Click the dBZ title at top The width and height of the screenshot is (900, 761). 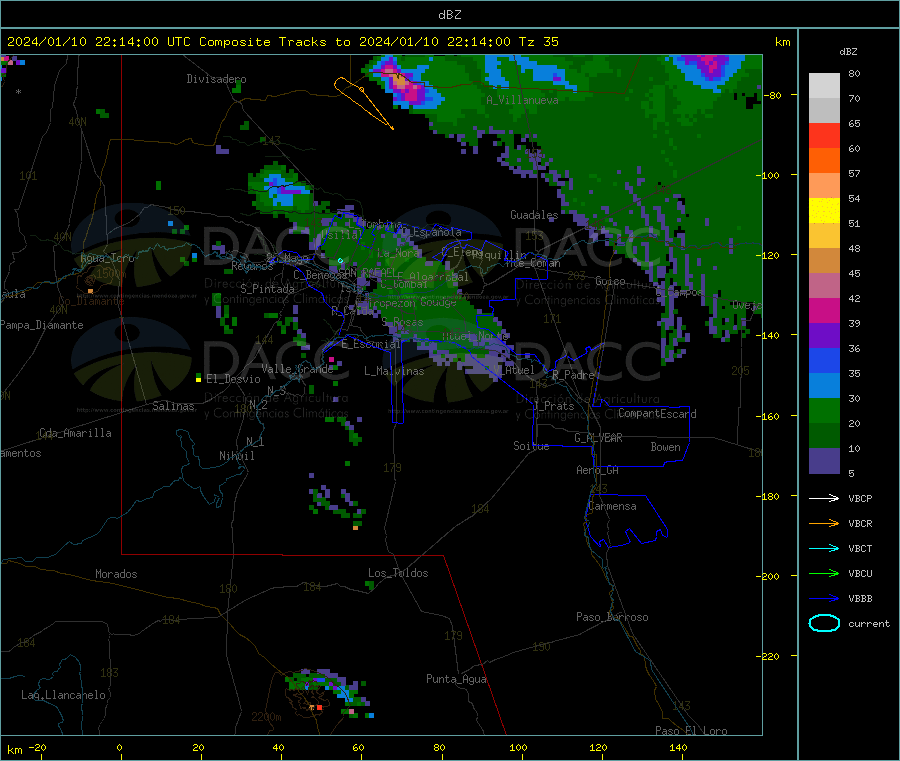449,15
